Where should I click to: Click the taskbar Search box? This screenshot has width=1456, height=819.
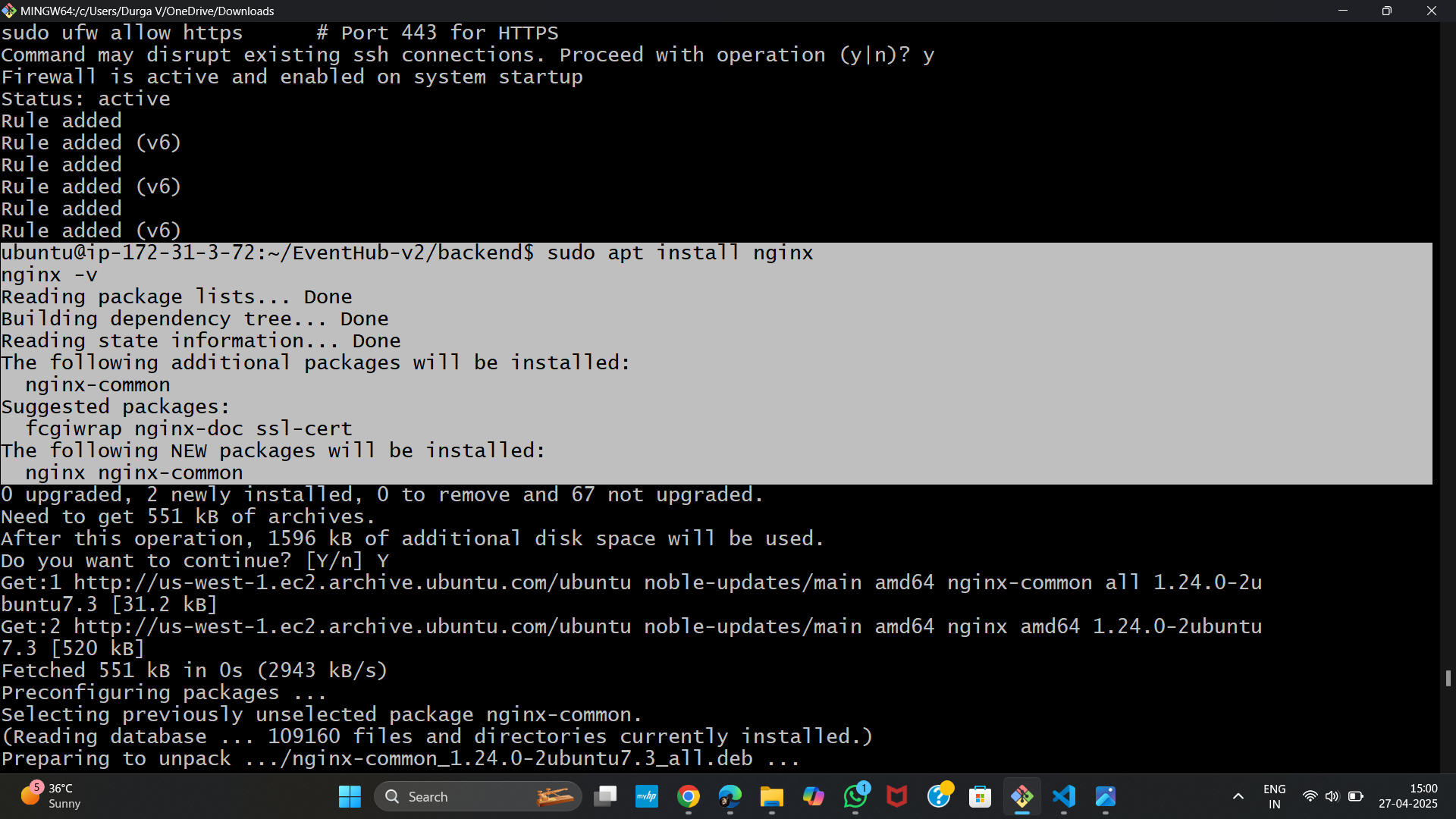(x=478, y=796)
